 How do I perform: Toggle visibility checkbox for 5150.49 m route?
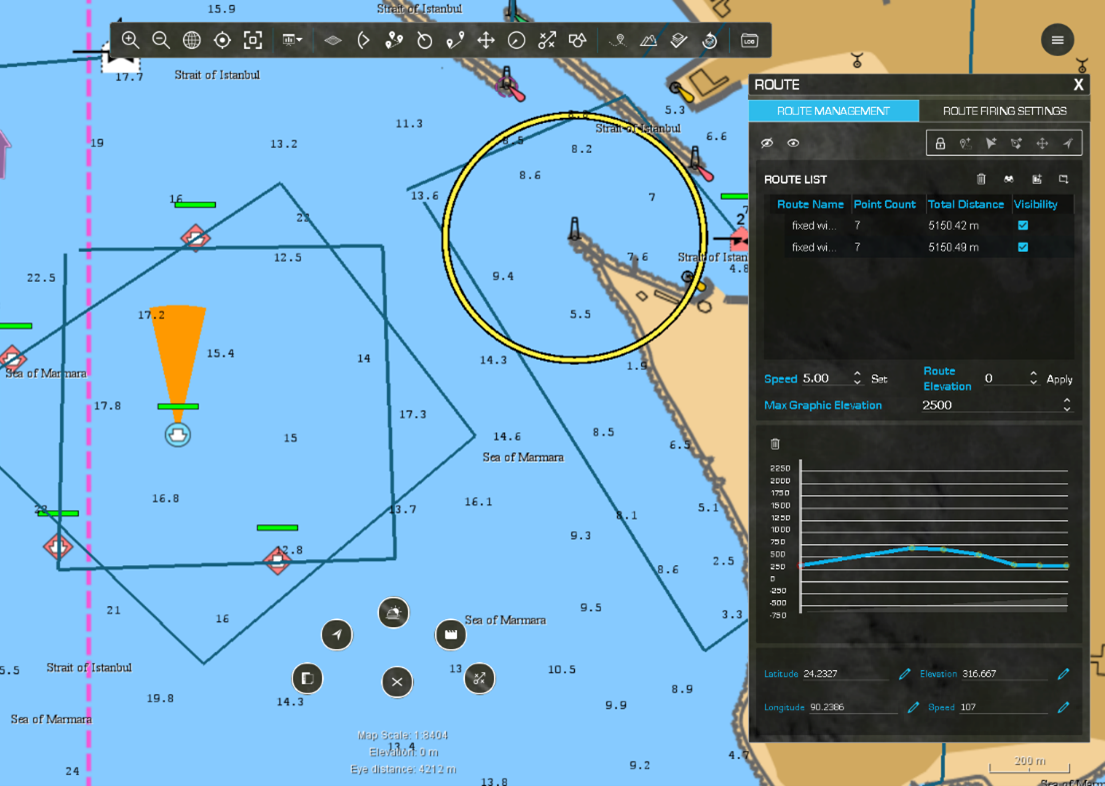coord(1023,247)
